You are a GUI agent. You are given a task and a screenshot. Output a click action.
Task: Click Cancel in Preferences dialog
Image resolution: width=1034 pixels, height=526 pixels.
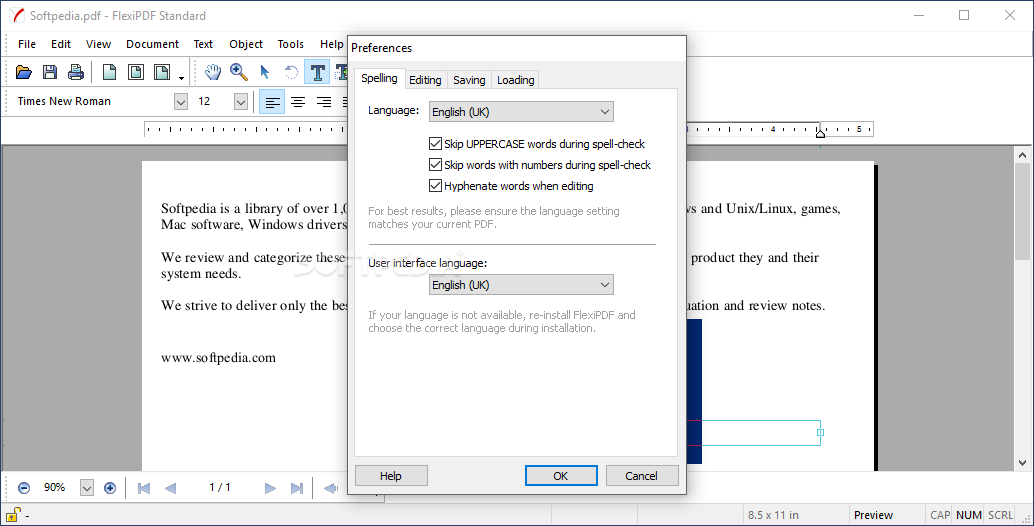(x=642, y=476)
